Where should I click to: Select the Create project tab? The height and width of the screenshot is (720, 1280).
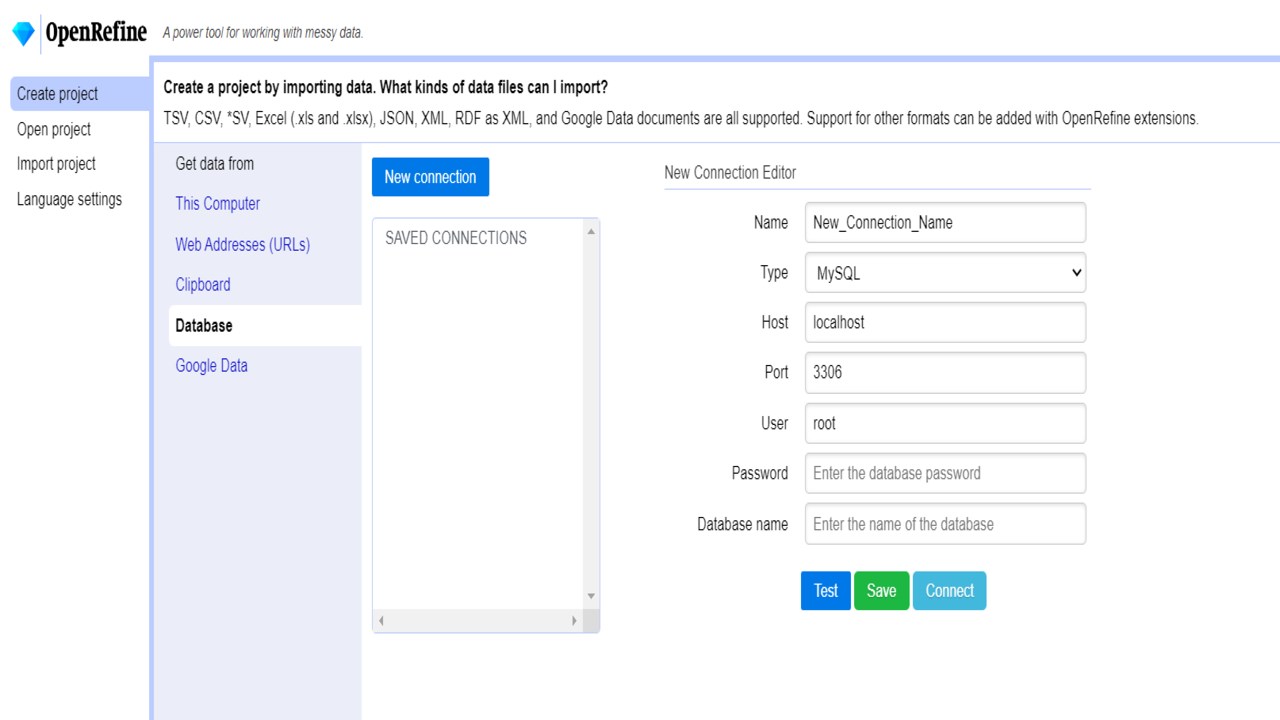[x=58, y=94]
